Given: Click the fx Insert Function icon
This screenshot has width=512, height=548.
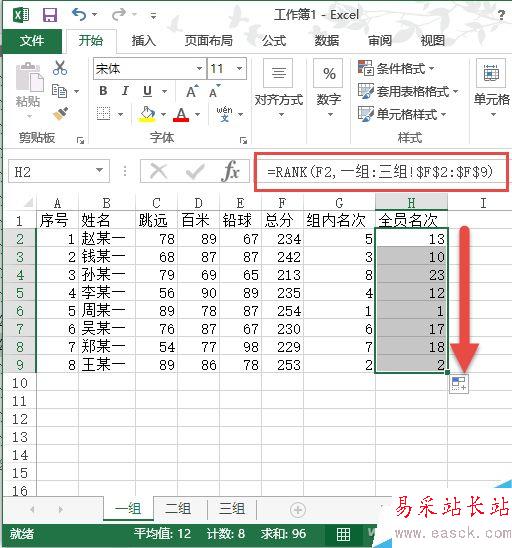Looking at the screenshot, I should click(x=230, y=171).
